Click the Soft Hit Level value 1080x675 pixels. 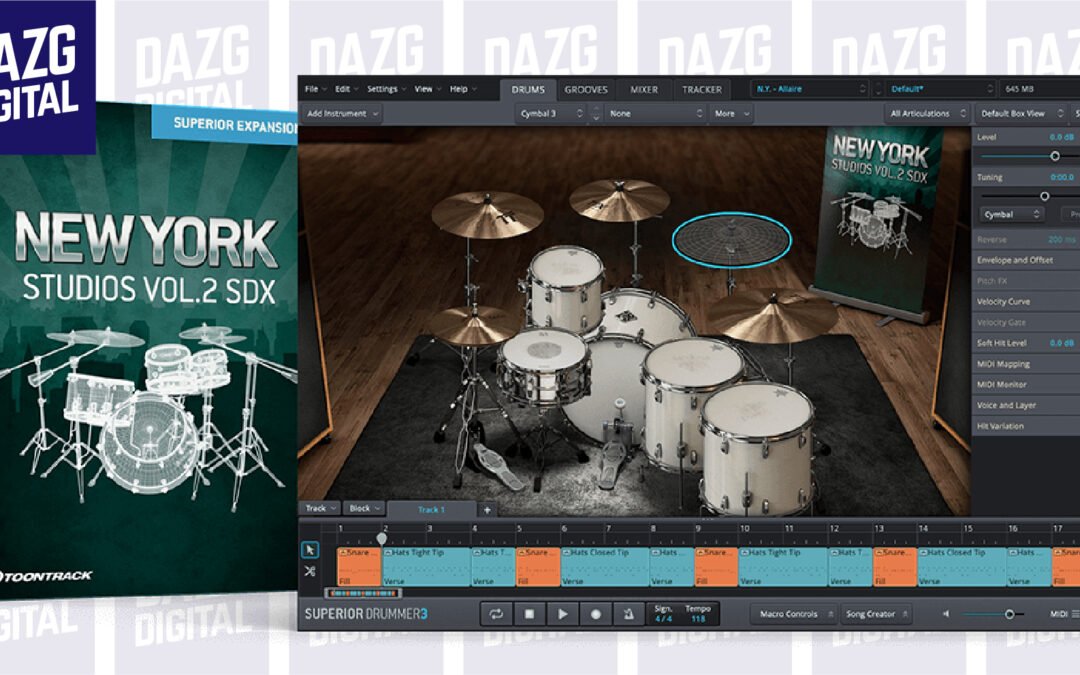tap(1061, 343)
